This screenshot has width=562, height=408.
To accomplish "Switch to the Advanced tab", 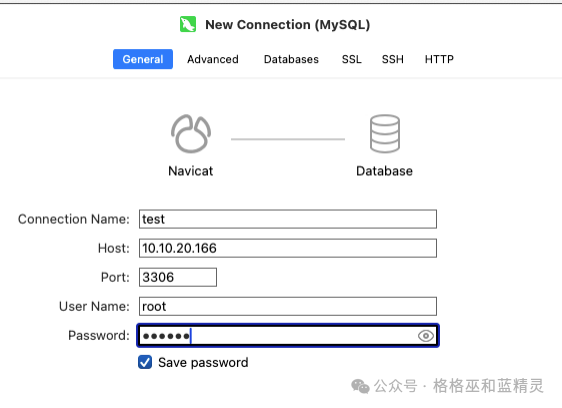I will point(213,59).
